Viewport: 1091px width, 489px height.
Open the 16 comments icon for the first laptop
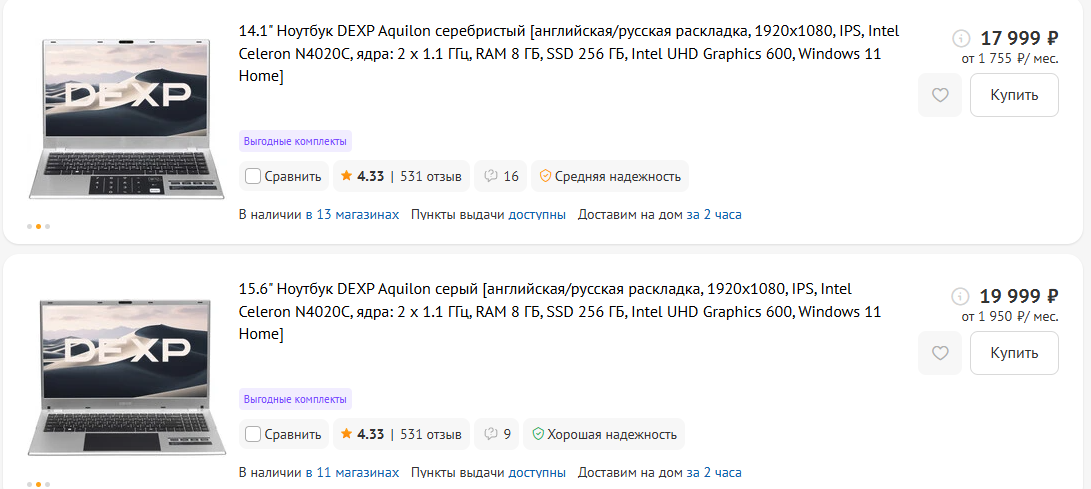coord(501,177)
